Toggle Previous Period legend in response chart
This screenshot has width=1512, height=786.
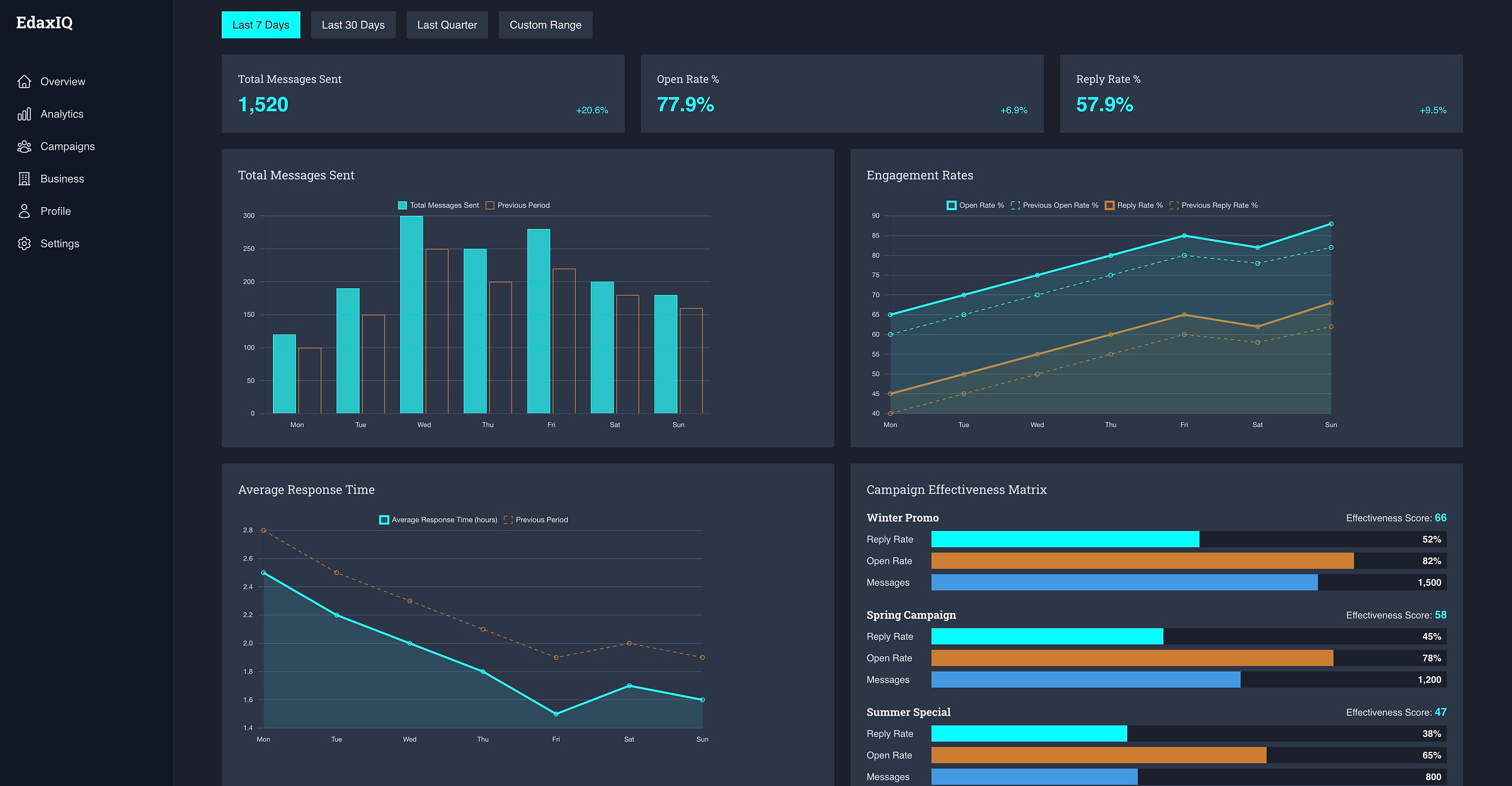[536, 520]
